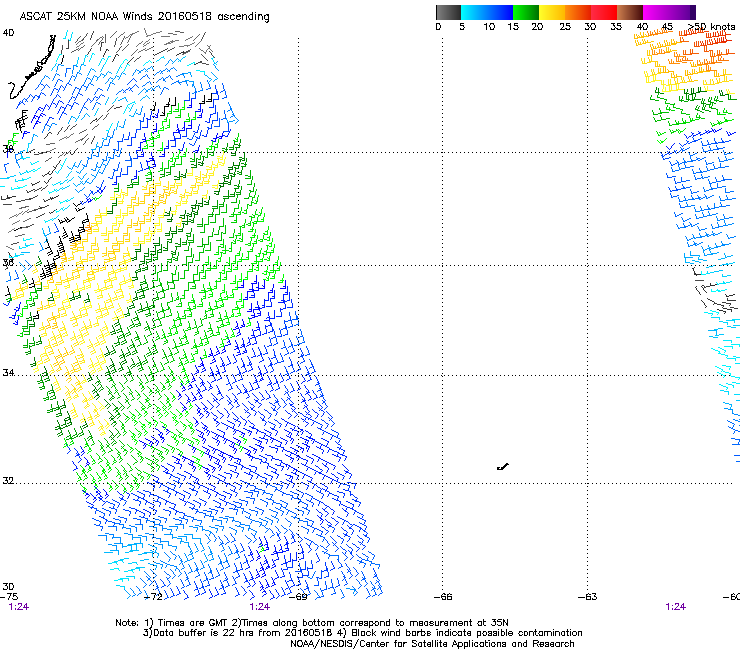Click legend tick label '25'
The image size is (740, 650).
[x=565, y=27]
